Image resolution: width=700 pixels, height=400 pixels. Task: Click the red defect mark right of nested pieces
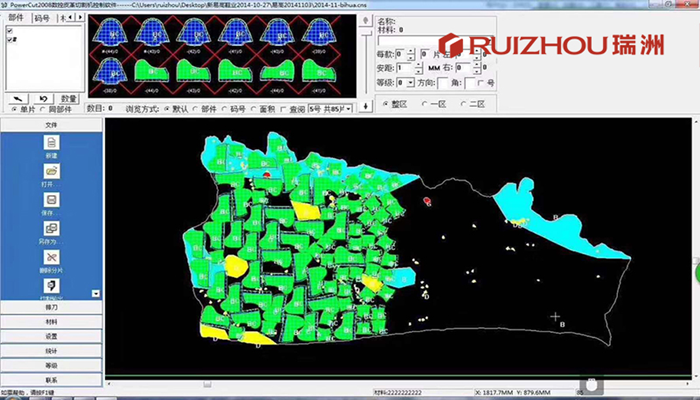427,200
